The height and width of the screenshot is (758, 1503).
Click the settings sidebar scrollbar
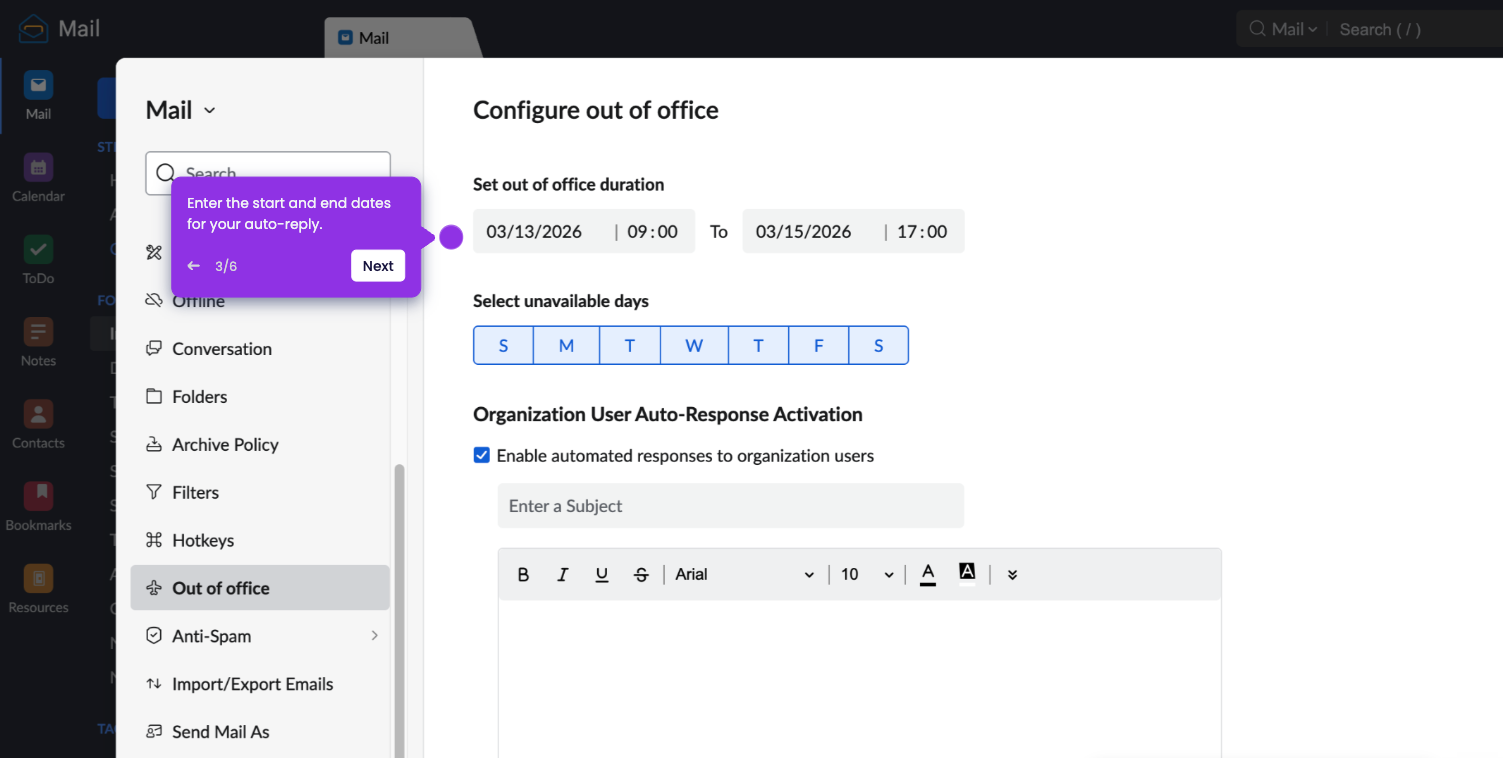click(x=401, y=610)
